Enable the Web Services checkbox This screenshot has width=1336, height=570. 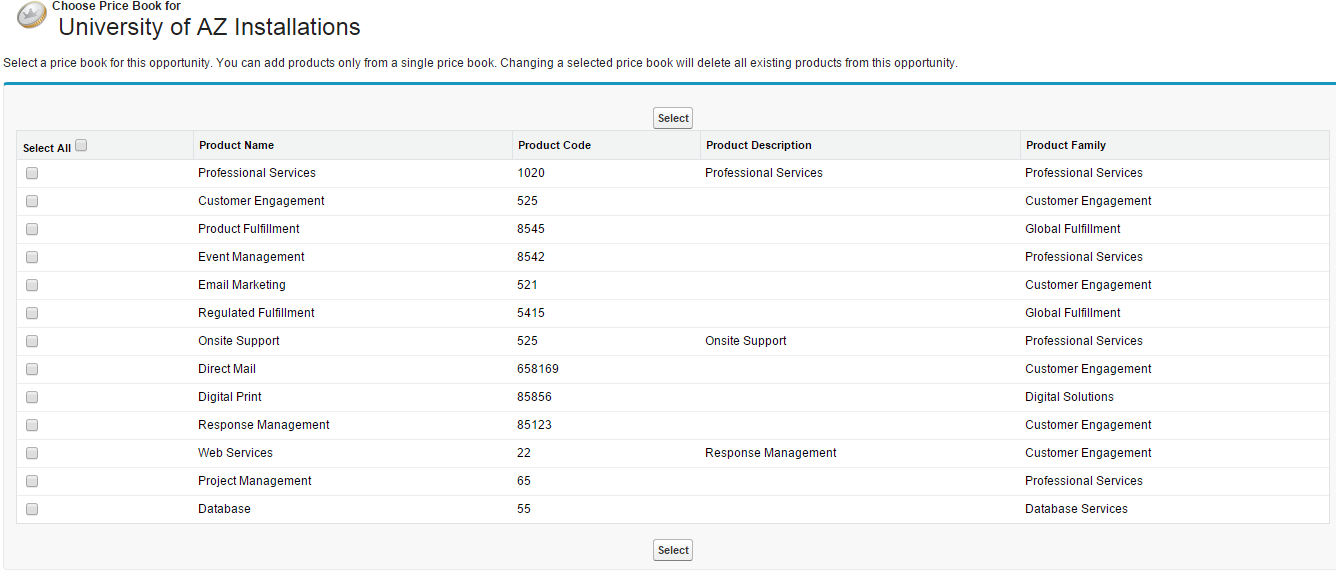pos(32,453)
